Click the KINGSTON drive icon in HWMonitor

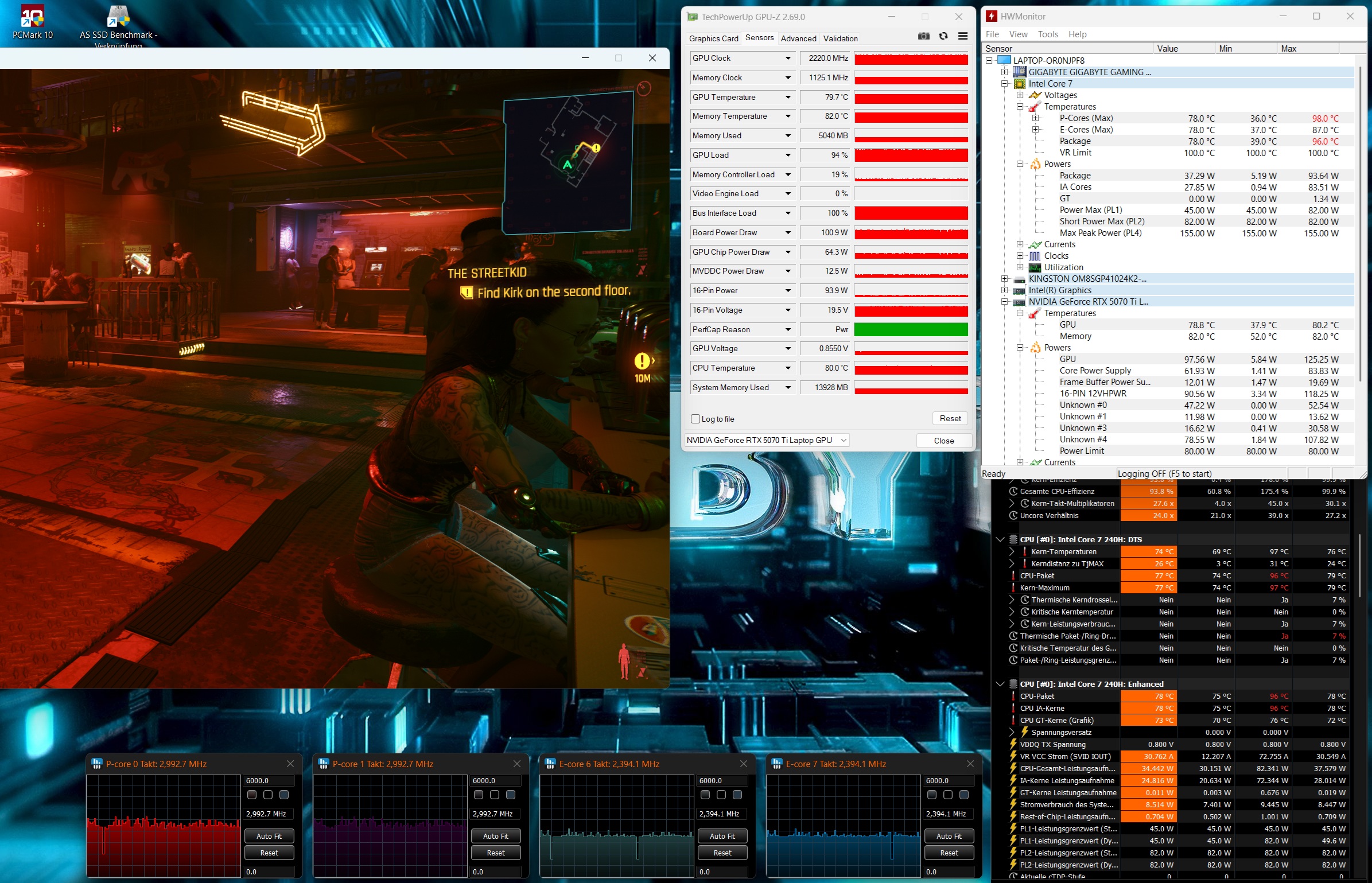click(x=1019, y=279)
